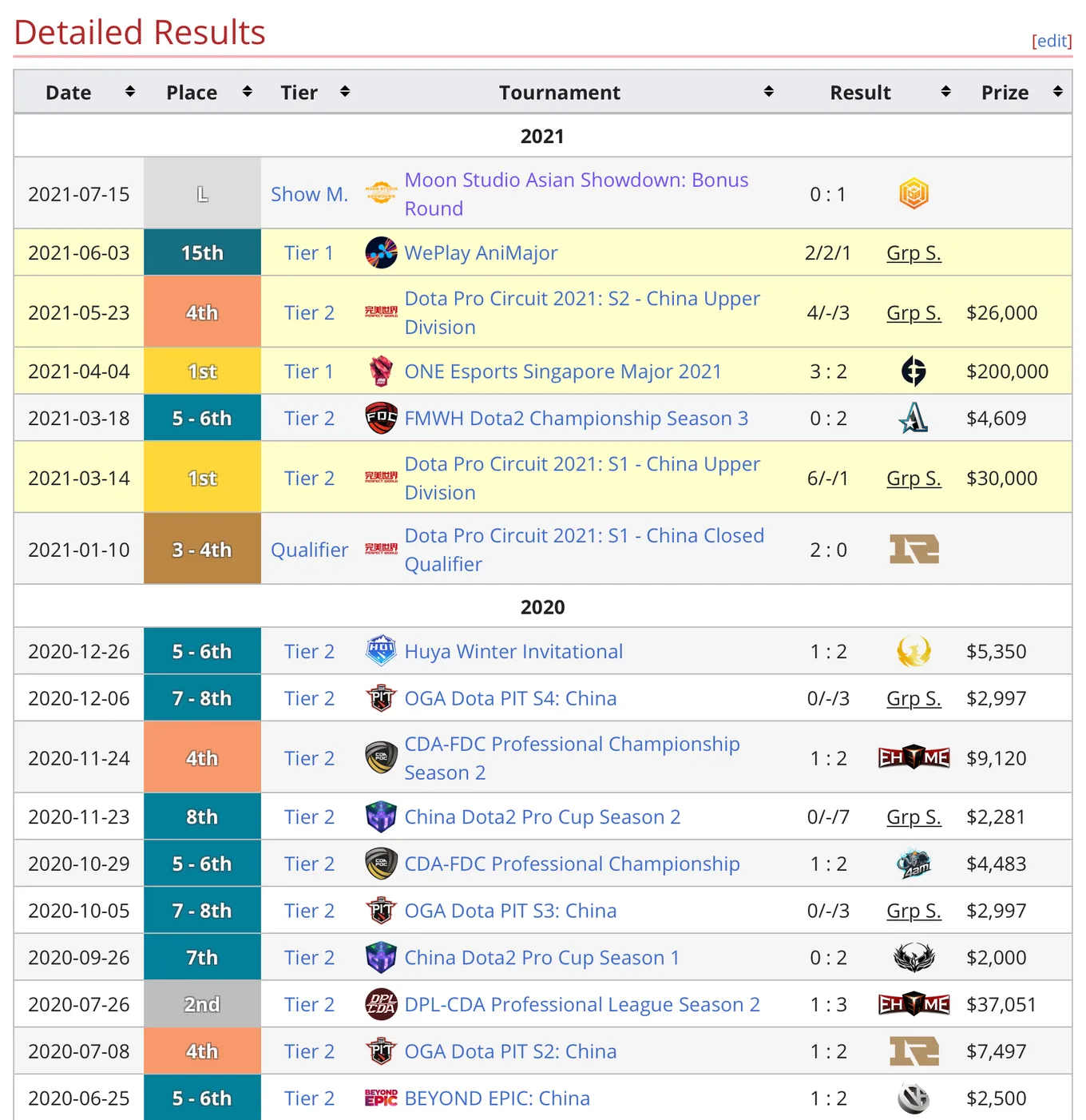Click the opponent team logo in the 2021-07-15 row
This screenshot has height=1120, width=1086.
914,193
